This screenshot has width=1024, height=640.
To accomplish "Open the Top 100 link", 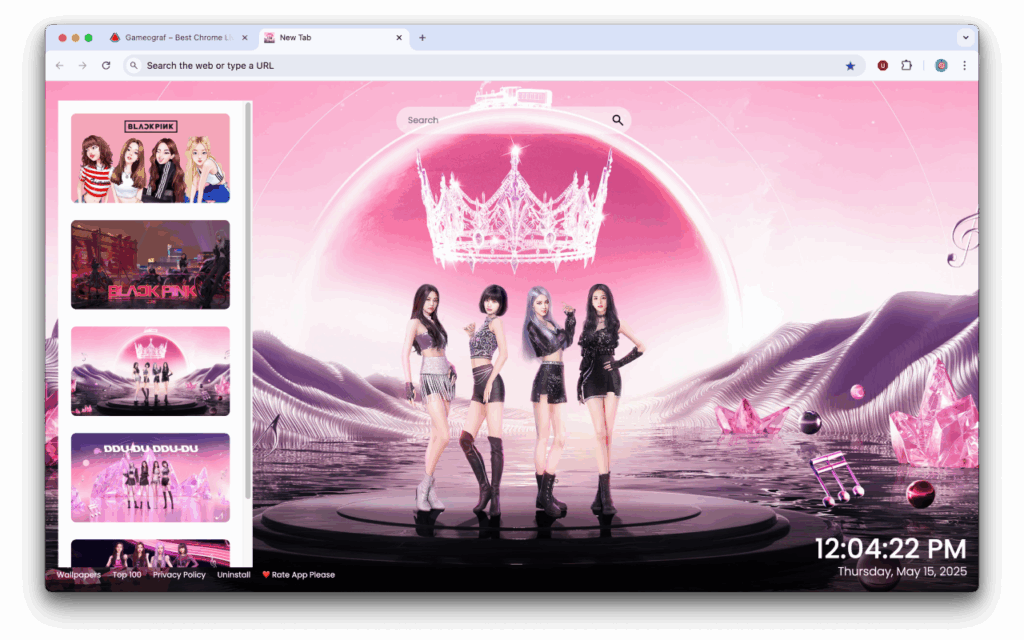I will pyautogui.click(x=126, y=574).
